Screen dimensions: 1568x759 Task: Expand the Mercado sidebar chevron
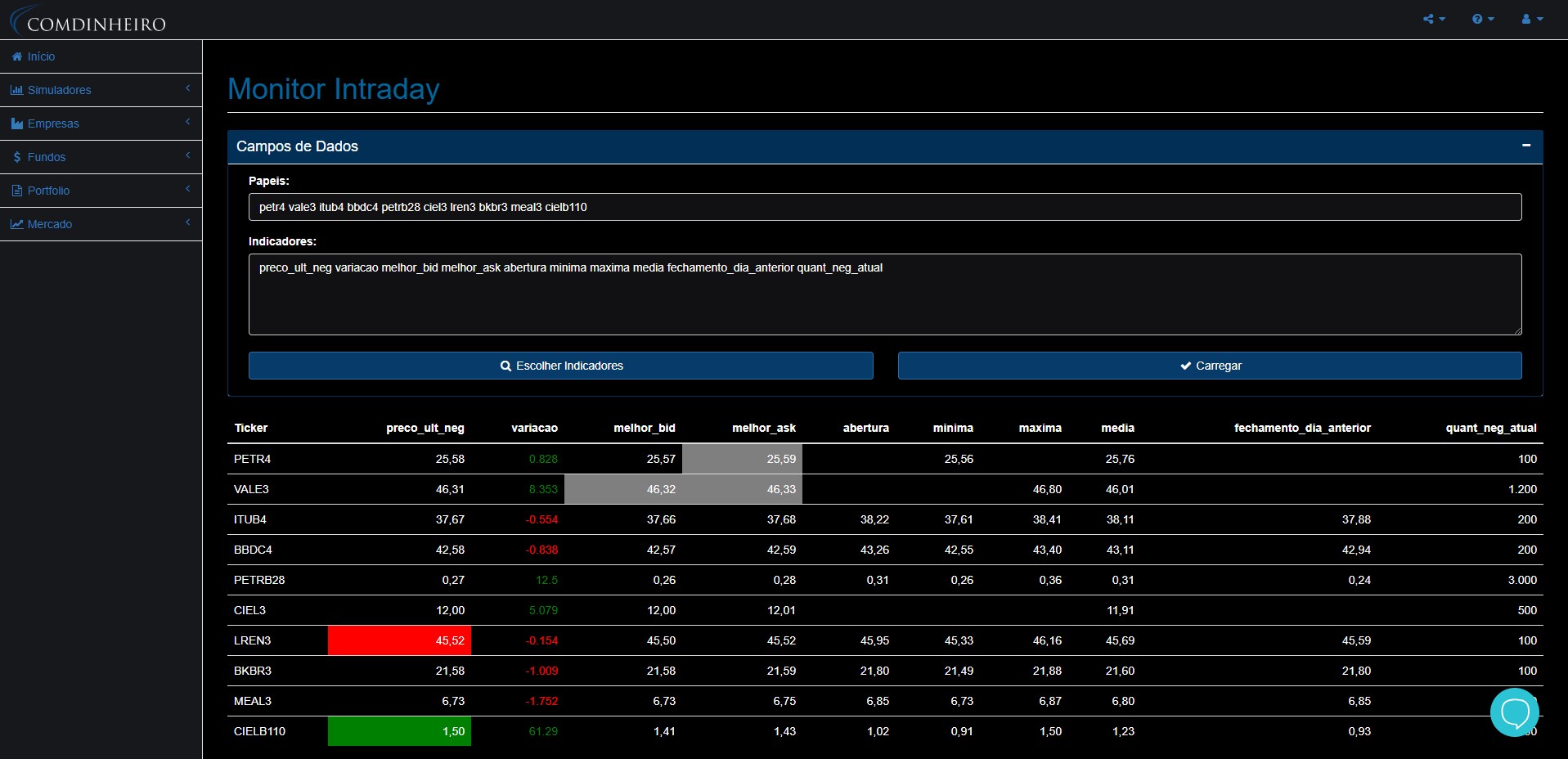click(187, 222)
